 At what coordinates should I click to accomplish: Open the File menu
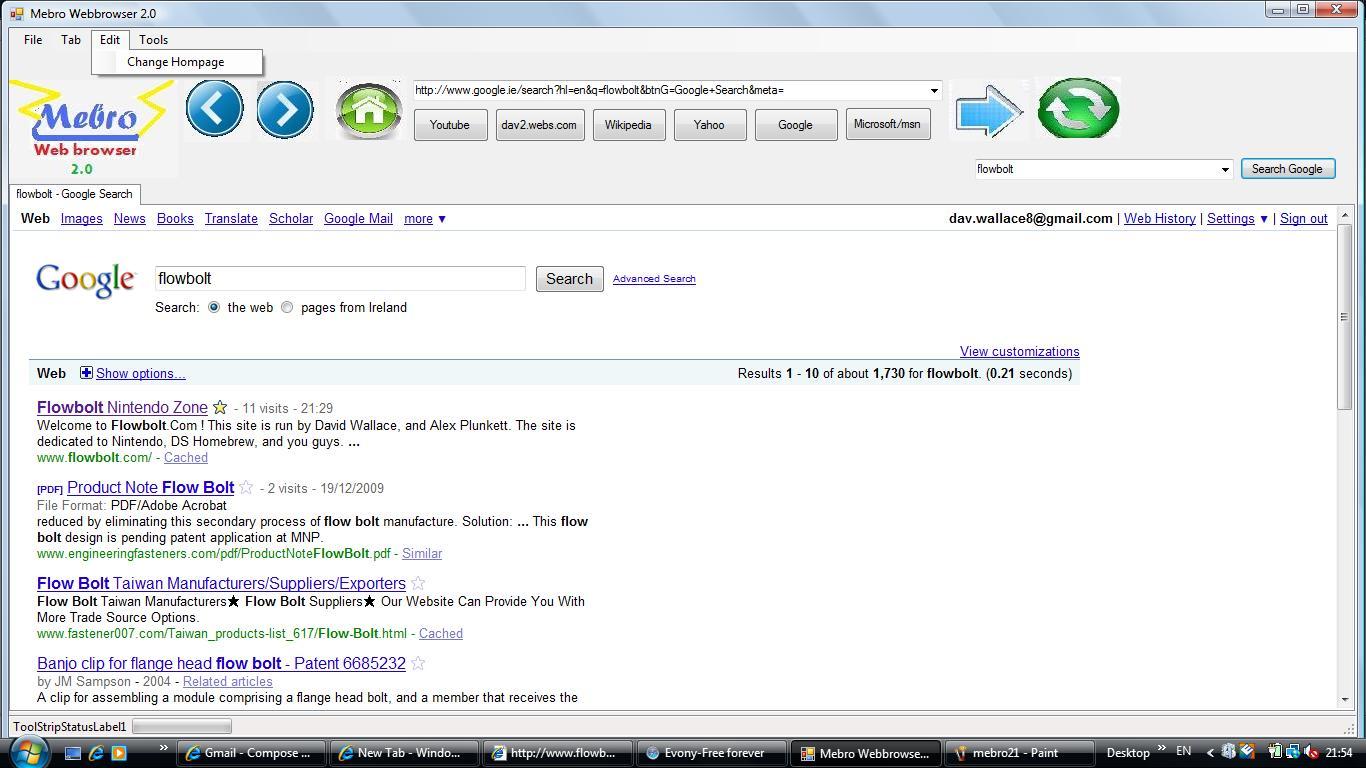tap(33, 40)
